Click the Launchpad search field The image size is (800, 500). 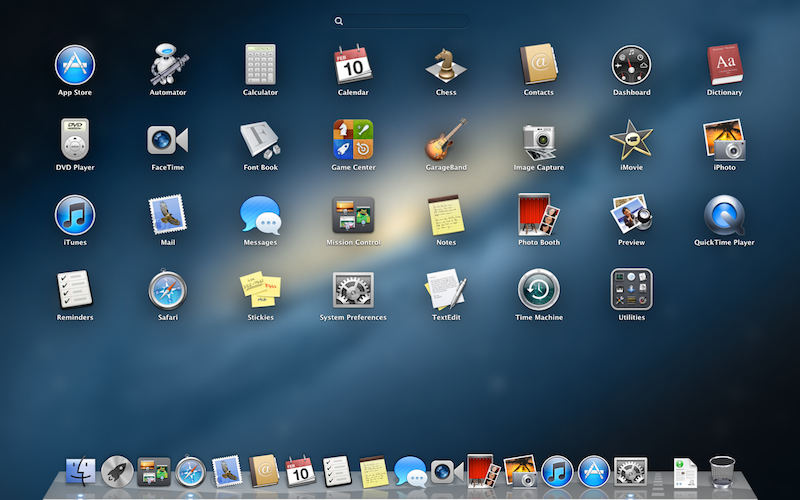tap(400, 20)
